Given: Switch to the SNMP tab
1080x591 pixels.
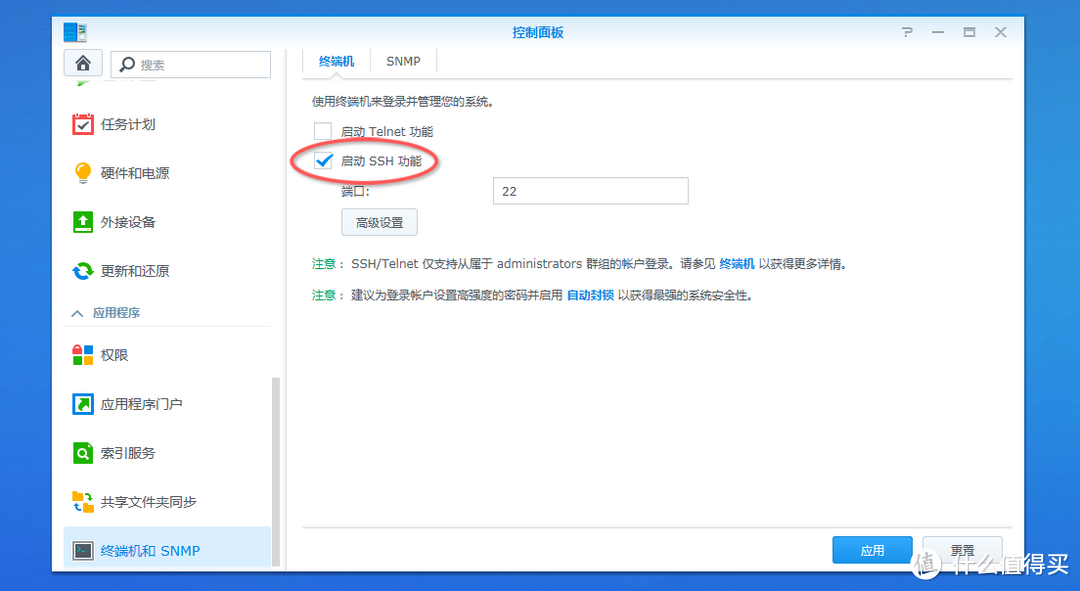Looking at the screenshot, I should [403, 61].
